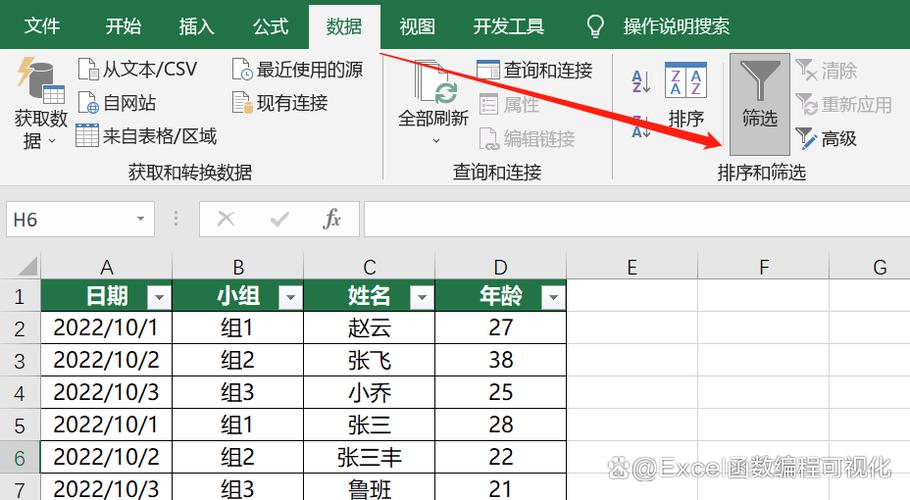Select column D header
This screenshot has width=910, height=500.
[x=501, y=267]
